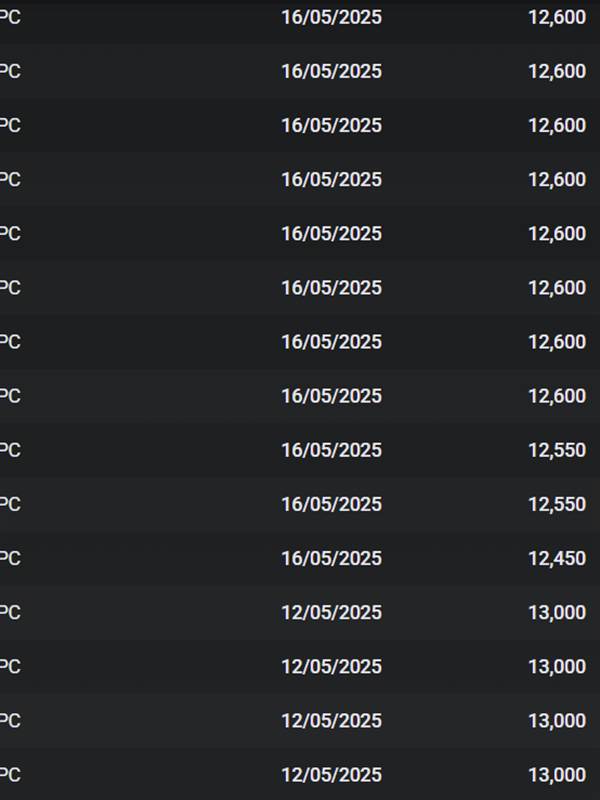Click PC text in the bottom row
The width and height of the screenshot is (600, 800).
10,774
